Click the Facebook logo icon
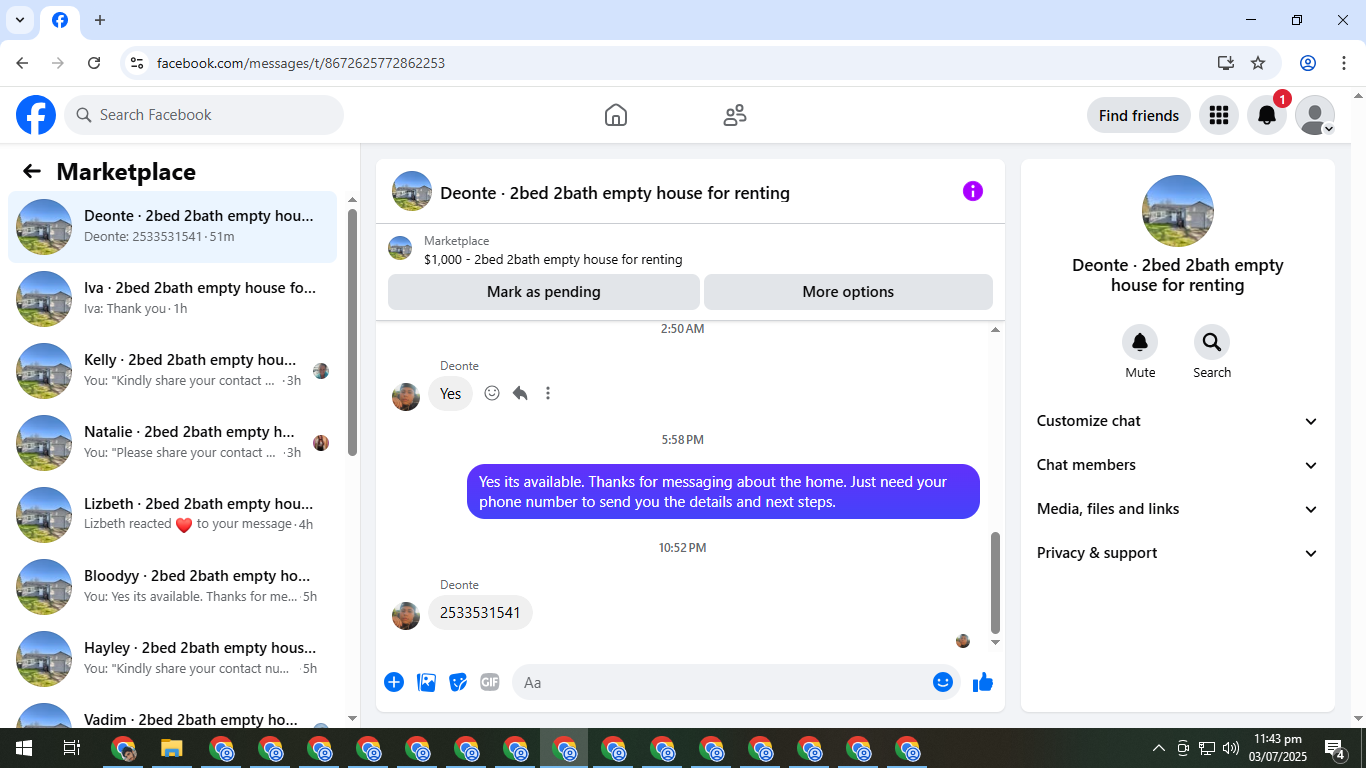Screen dimensions: 1366x768 point(36,115)
